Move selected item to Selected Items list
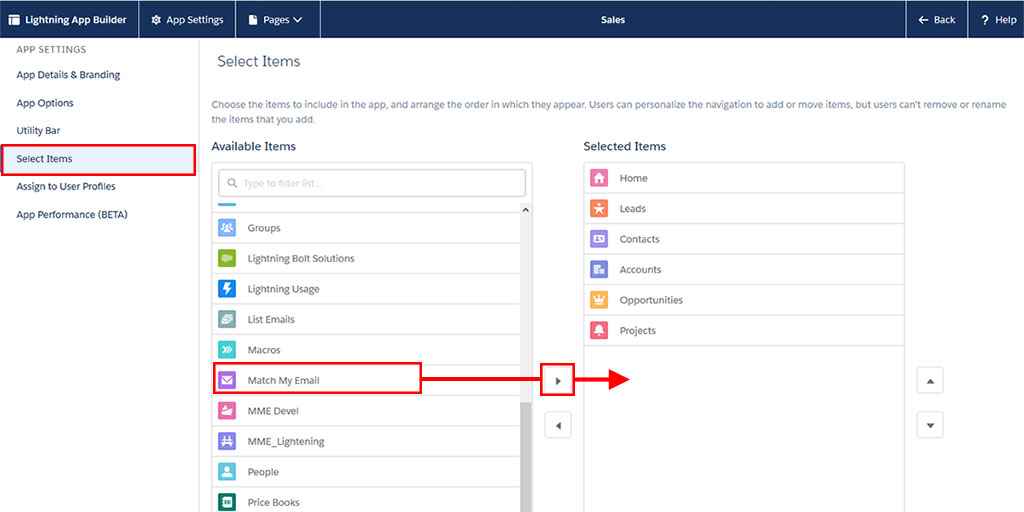This screenshot has width=1024, height=512. [x=558, y=380]
